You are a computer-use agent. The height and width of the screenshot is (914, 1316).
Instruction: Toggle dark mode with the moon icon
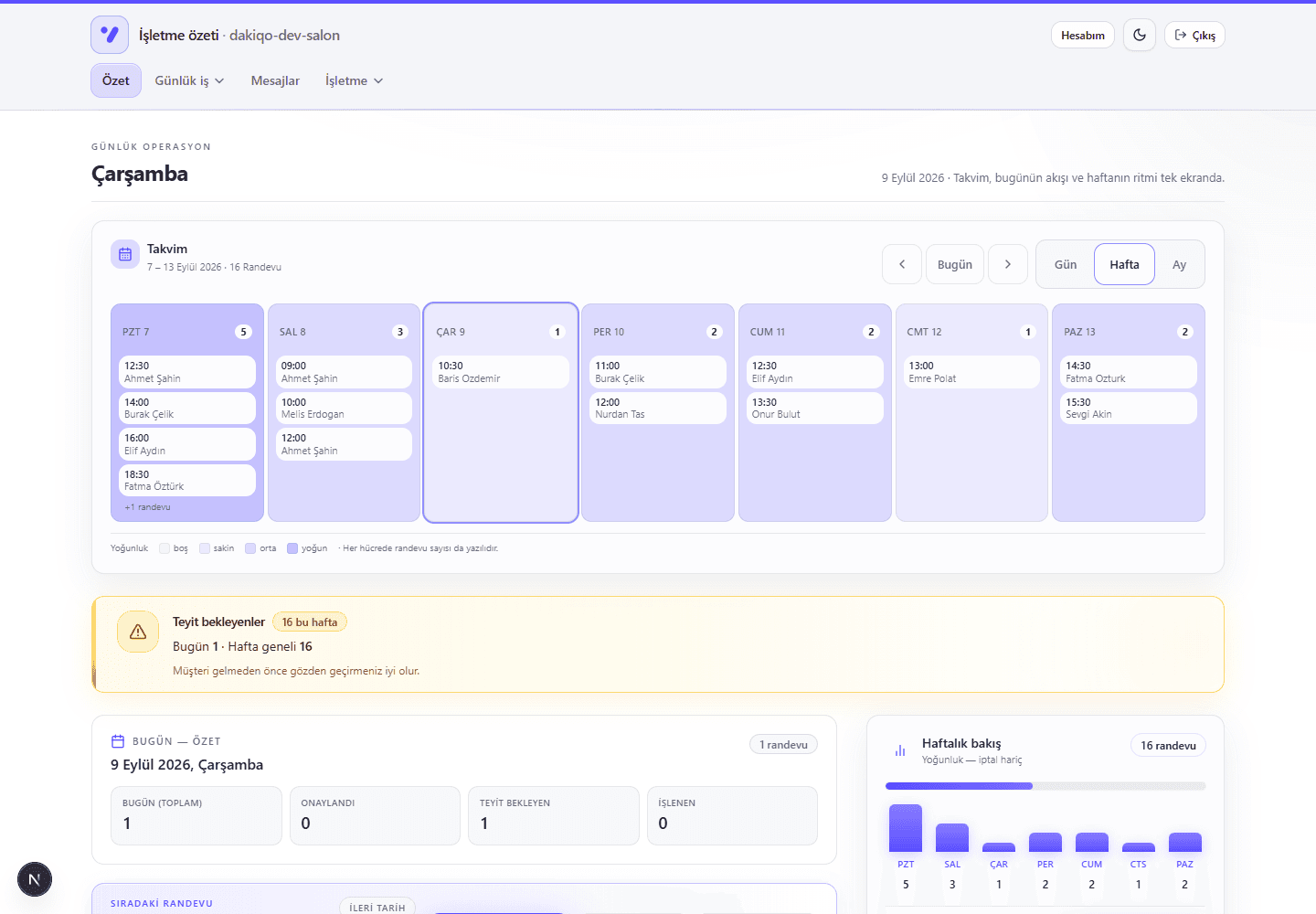[1140, 35]
